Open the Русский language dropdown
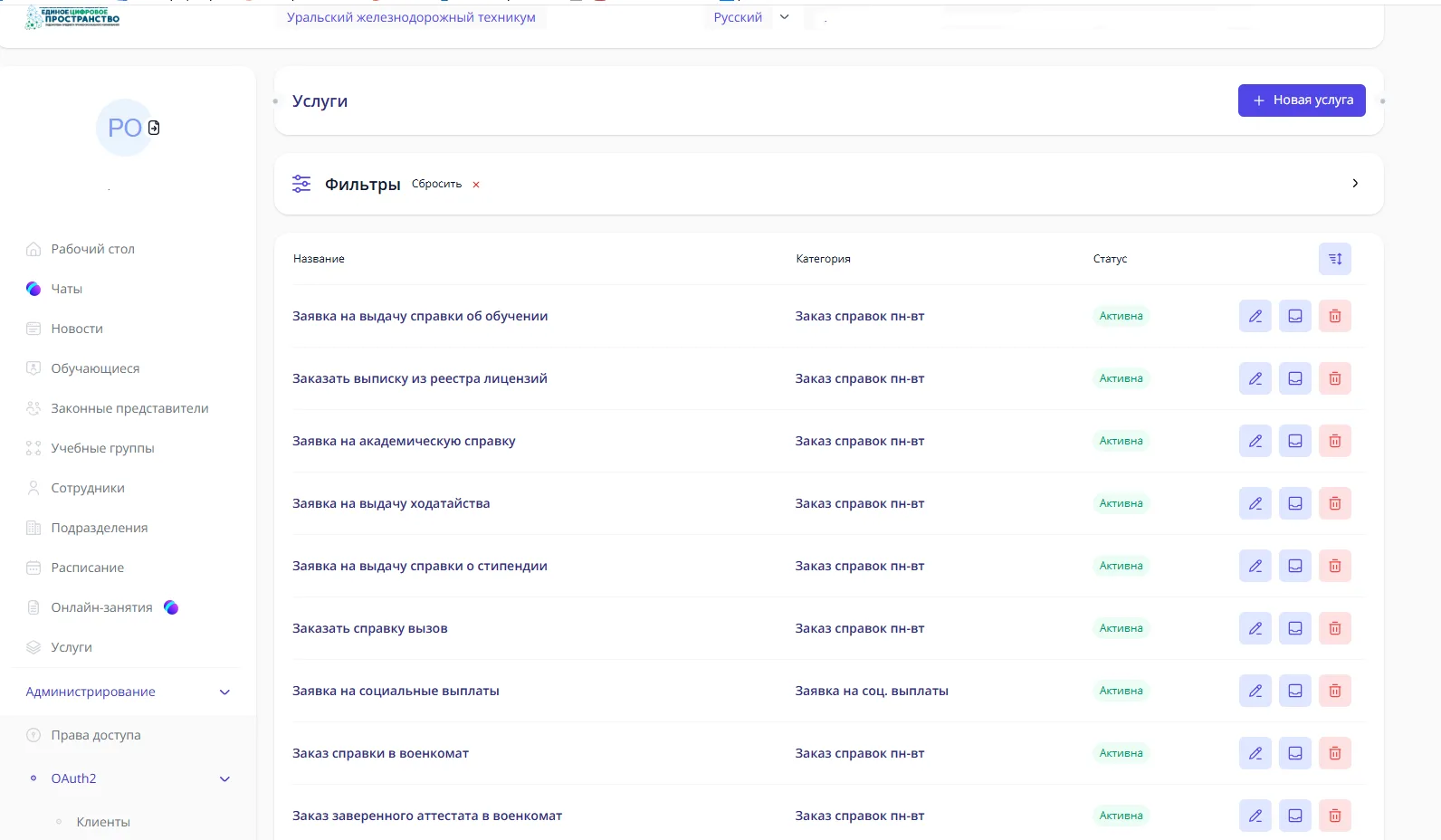1441x840 pixels. pyautogui.click(x=750, y=17)
